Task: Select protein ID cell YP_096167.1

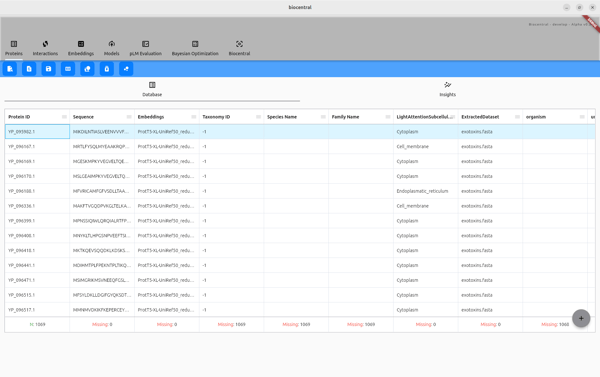Action: [37, 147]
